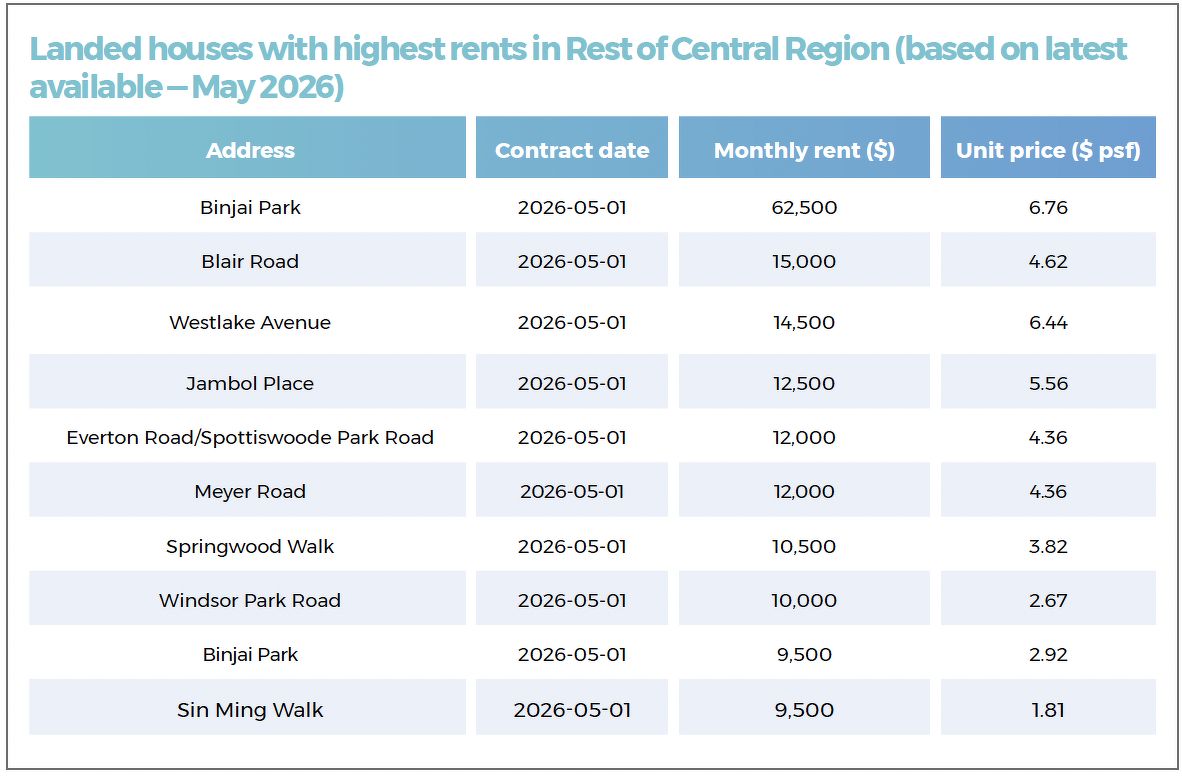Click the 15,000 monthly rent value
Image resolution: width=1182 pixels, height=776 pixels.
tap(804, 261)
